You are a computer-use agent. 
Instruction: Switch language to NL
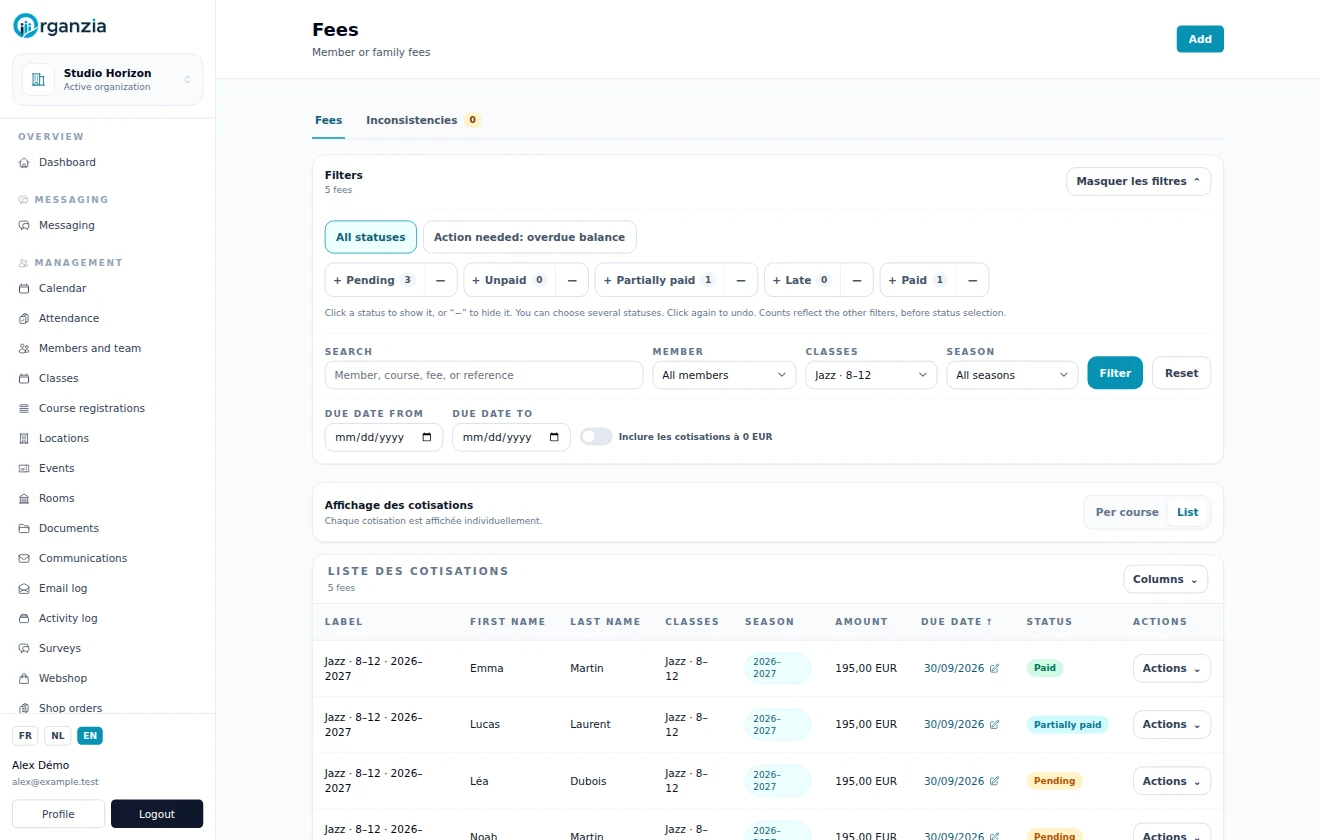58,736
